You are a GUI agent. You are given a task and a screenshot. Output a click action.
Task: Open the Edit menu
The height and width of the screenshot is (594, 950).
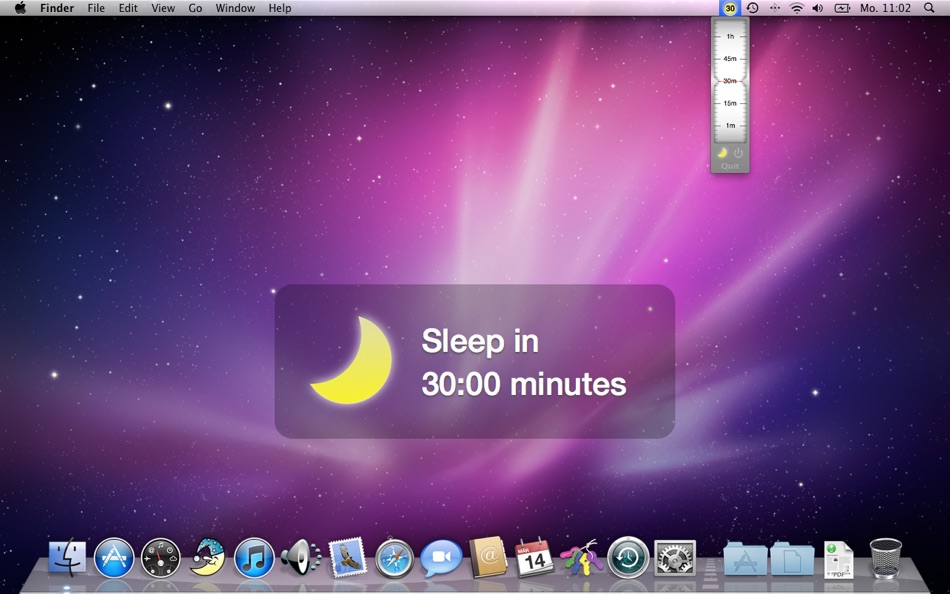[x=128, y=8]
